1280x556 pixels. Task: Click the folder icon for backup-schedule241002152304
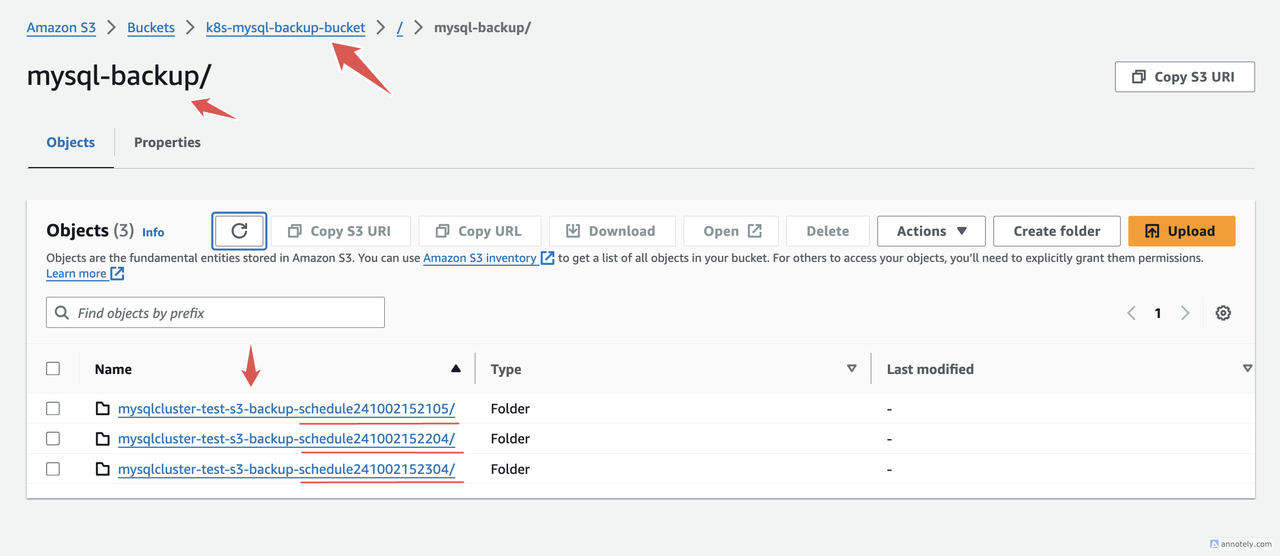point(102,469)
